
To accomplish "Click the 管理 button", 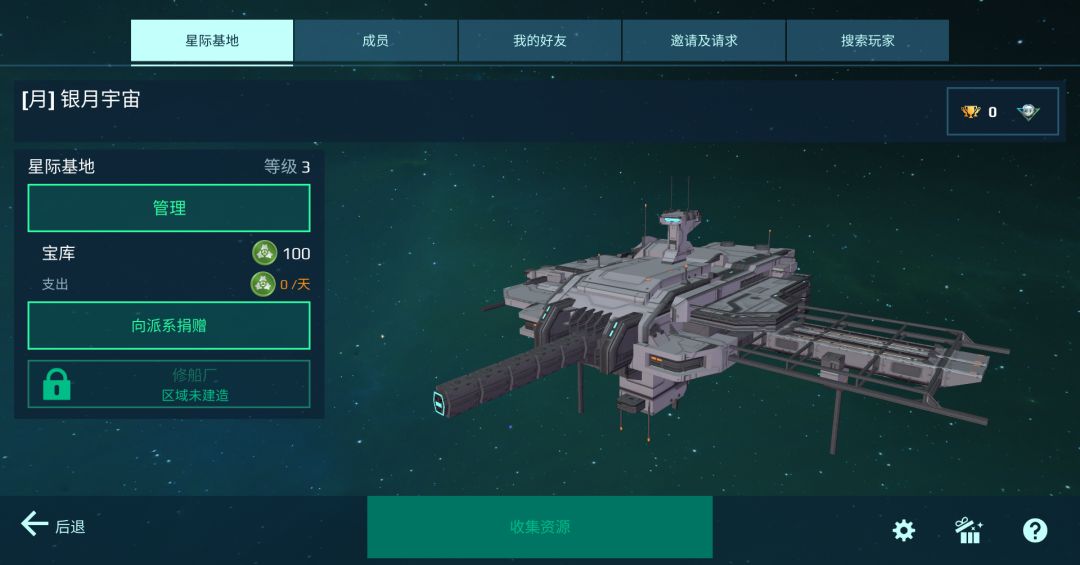I will (169, 208).
